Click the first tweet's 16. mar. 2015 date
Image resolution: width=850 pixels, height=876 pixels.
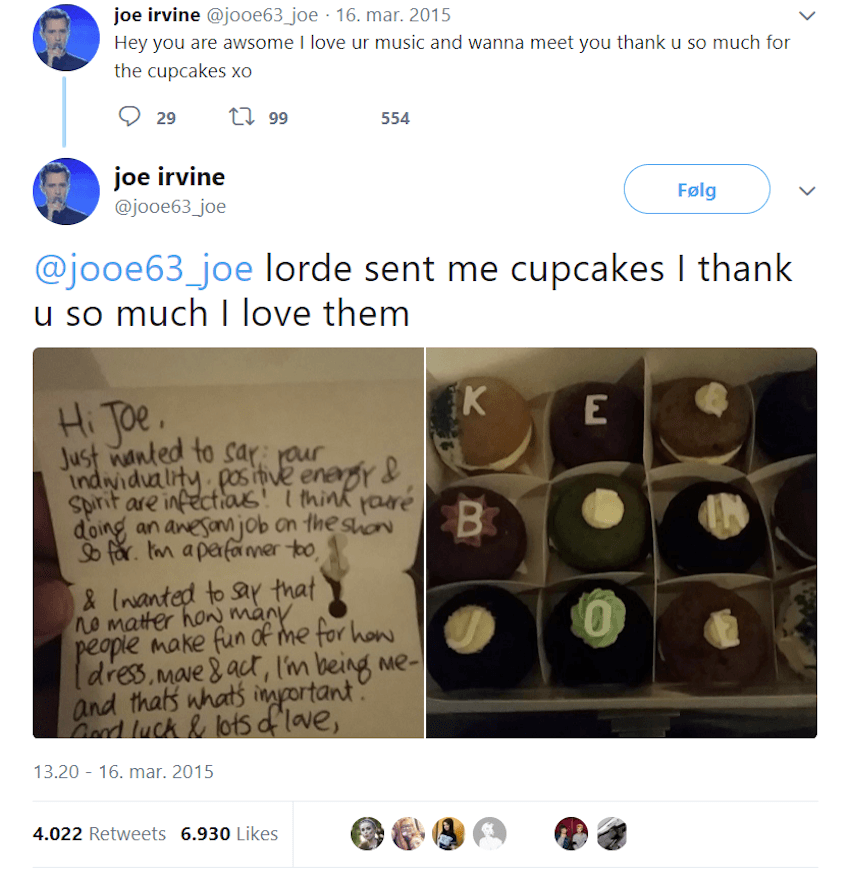[x=393, y=15]
